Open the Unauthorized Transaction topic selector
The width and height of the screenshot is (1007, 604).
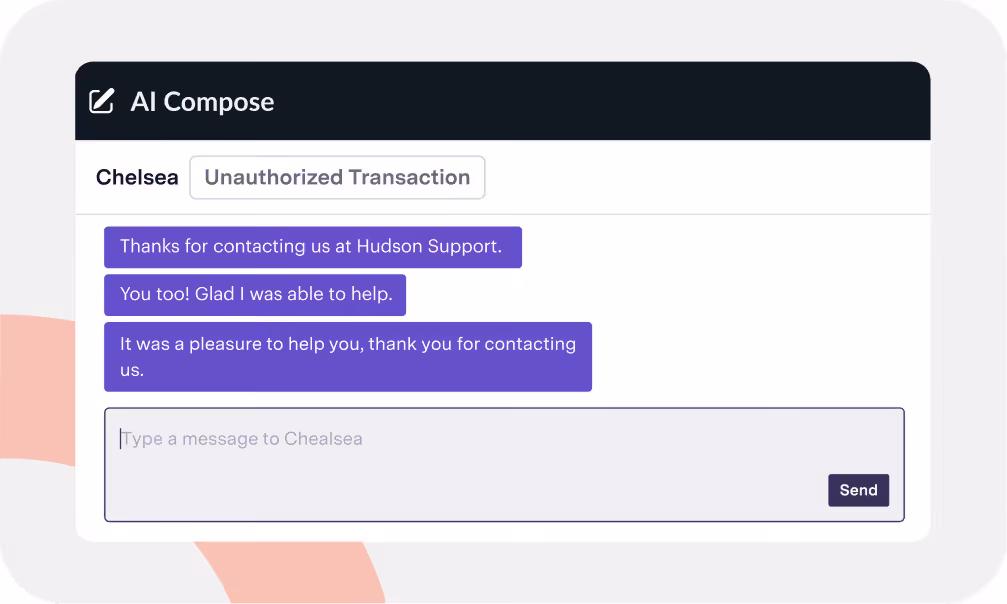coord(337,177)
